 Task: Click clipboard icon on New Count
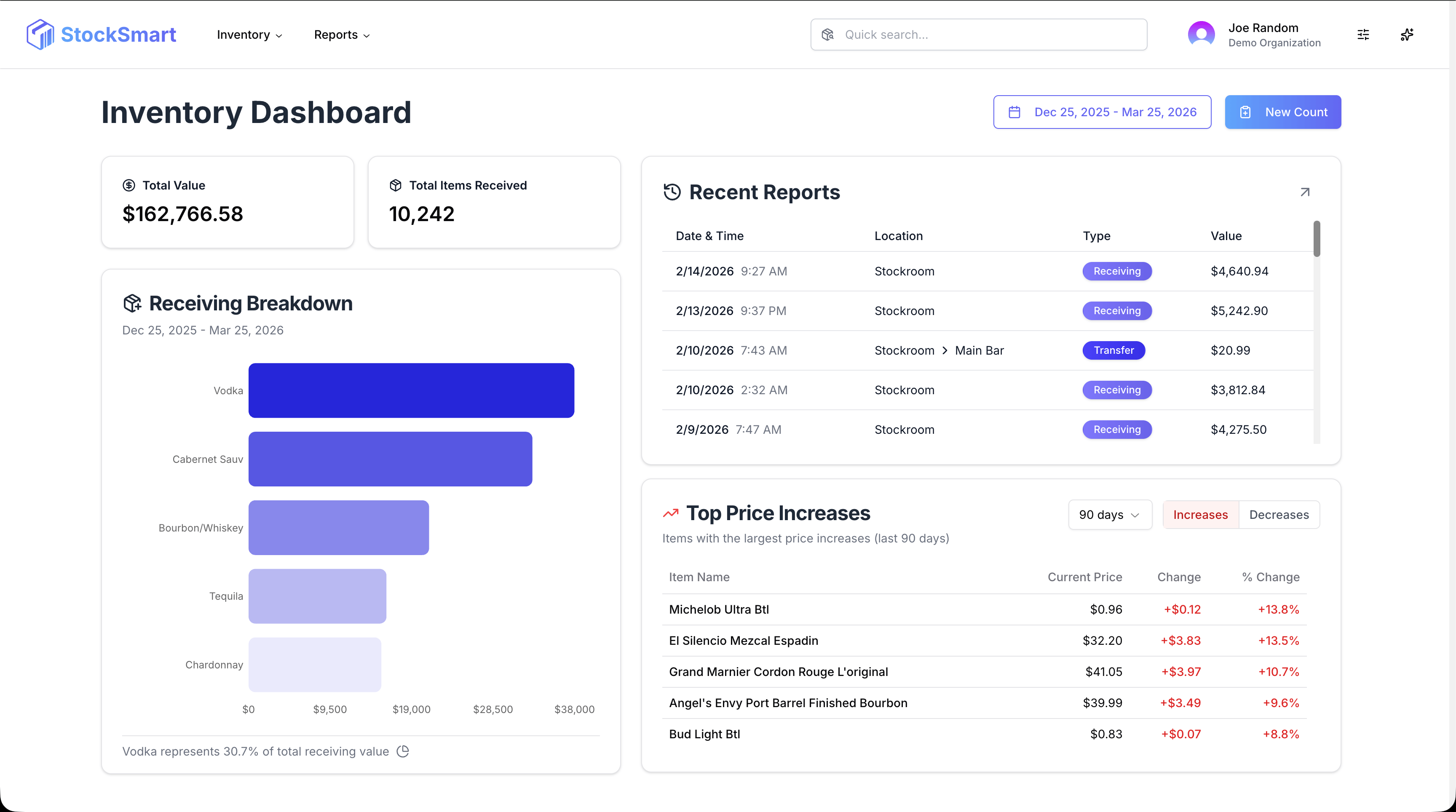click(x=1245, y=112)
